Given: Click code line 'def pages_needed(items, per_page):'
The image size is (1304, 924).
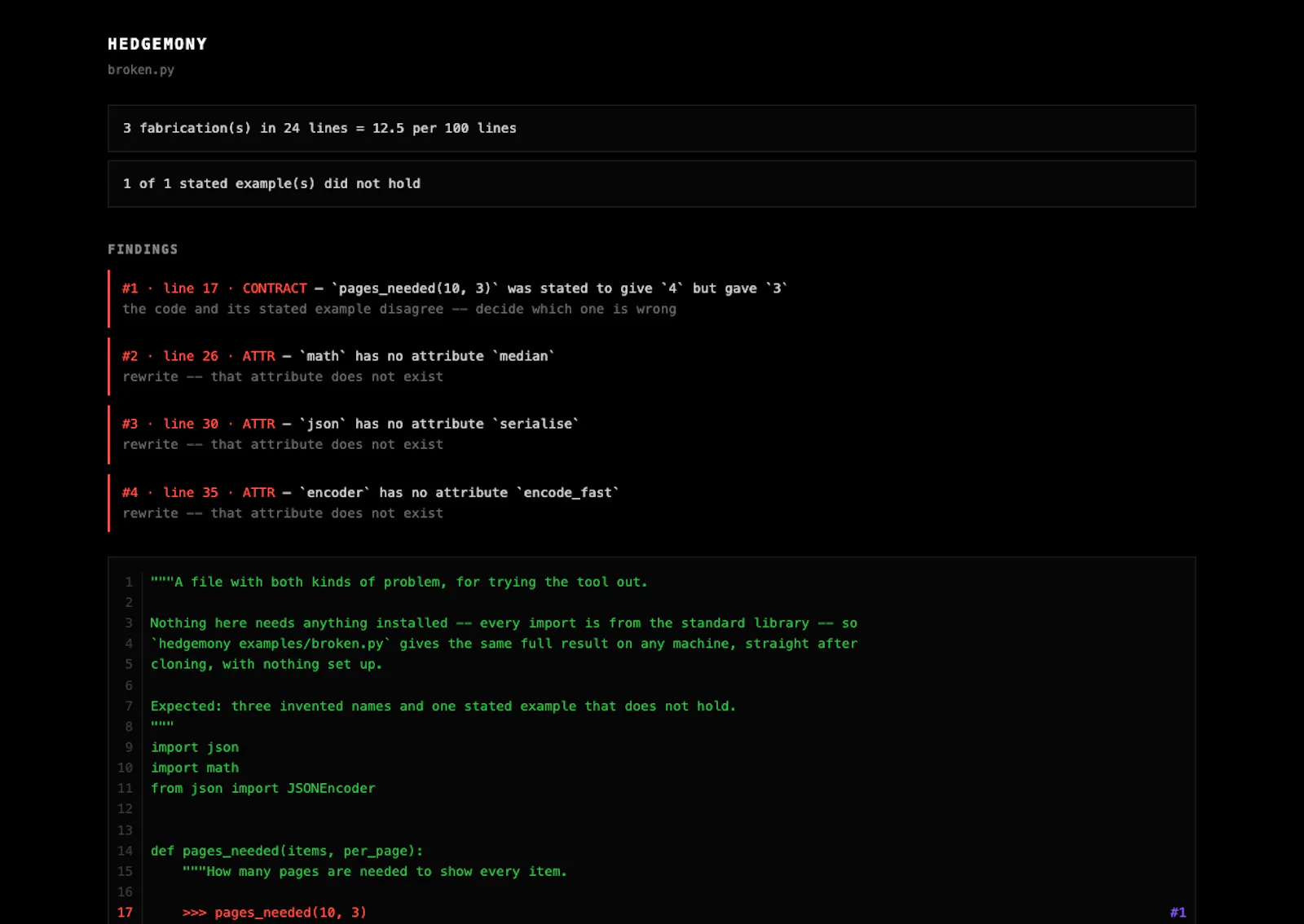Looking at the screenshot, I should 287,851.
